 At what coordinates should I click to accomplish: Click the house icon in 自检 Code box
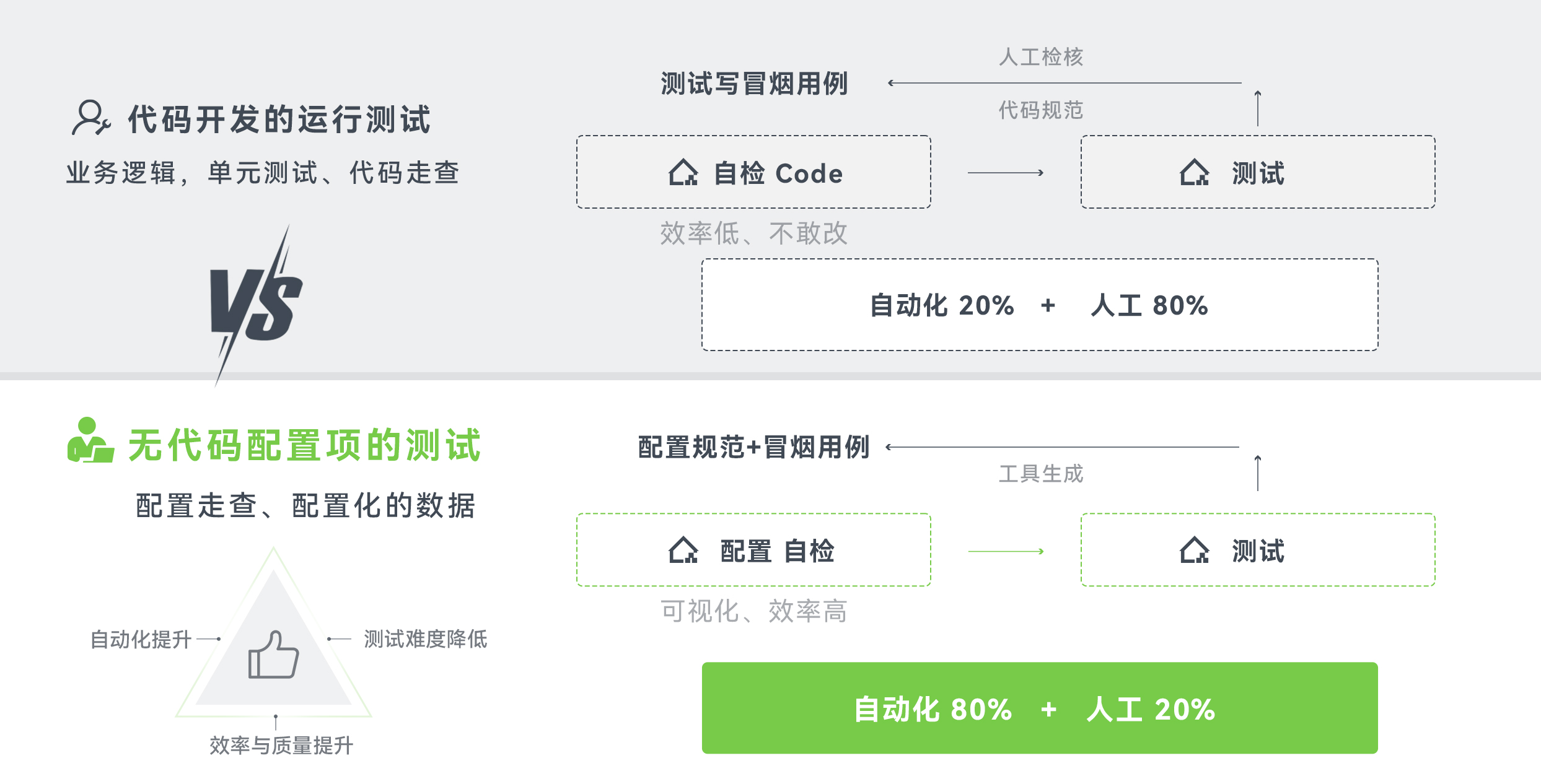(683, 172)
